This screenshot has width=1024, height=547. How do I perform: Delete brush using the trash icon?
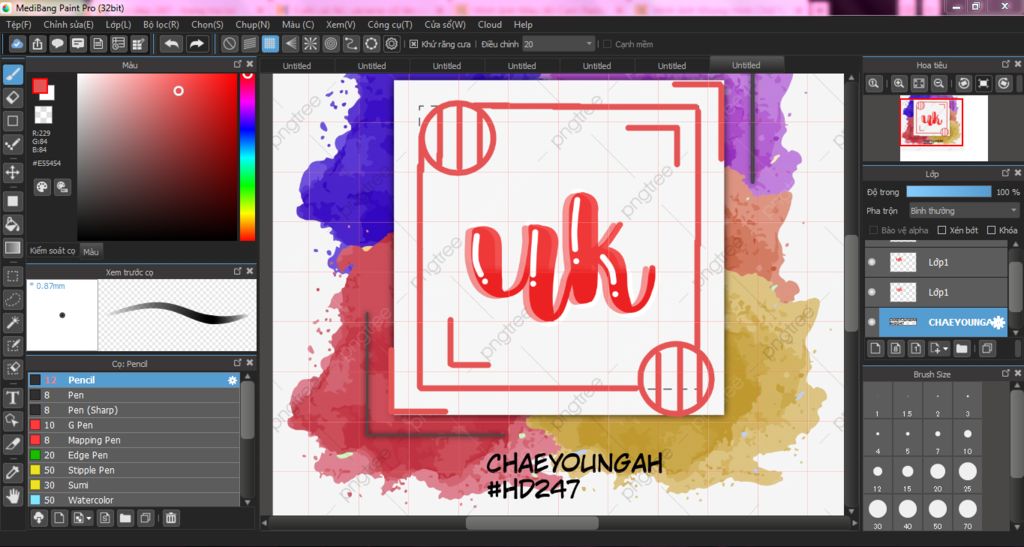point(170,518)
